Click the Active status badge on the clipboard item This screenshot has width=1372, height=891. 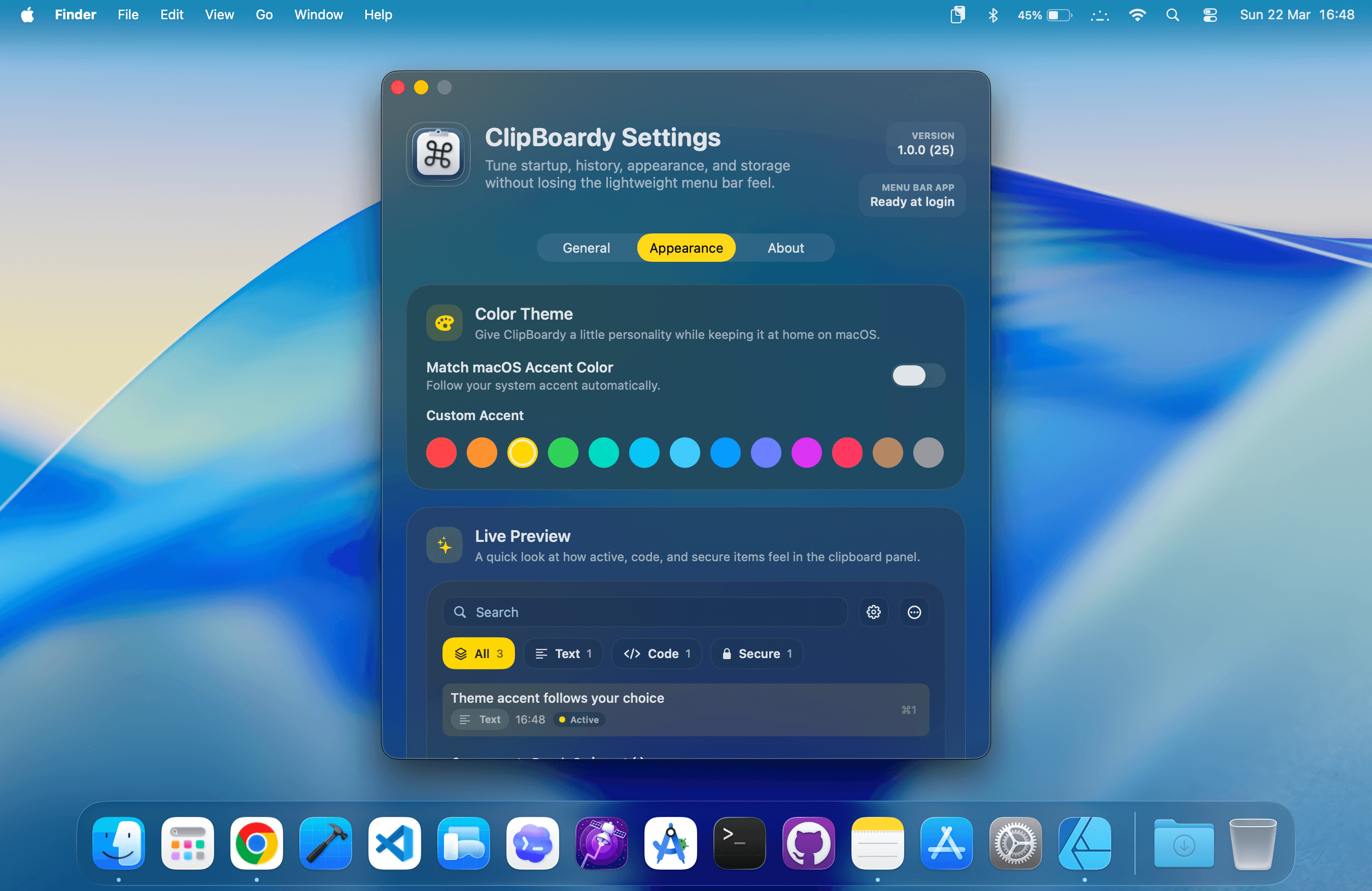coord(578,720)
